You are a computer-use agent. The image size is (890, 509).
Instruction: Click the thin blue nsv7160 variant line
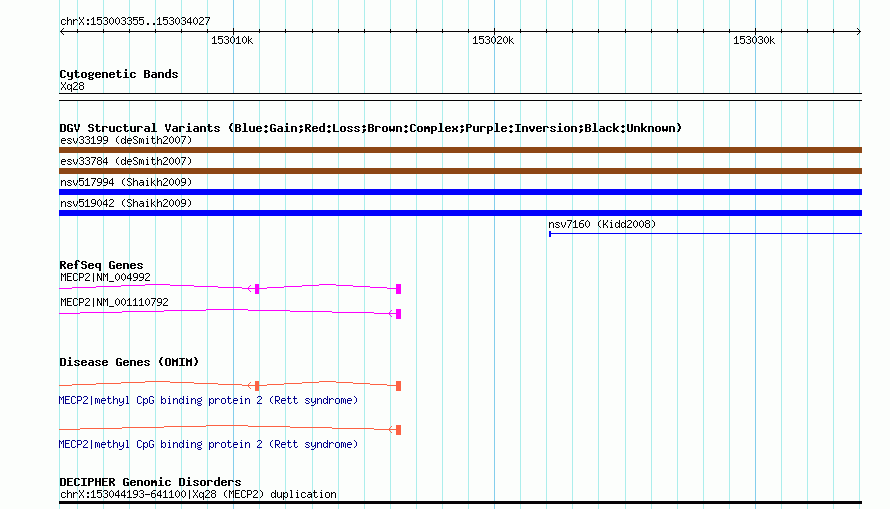706,233
